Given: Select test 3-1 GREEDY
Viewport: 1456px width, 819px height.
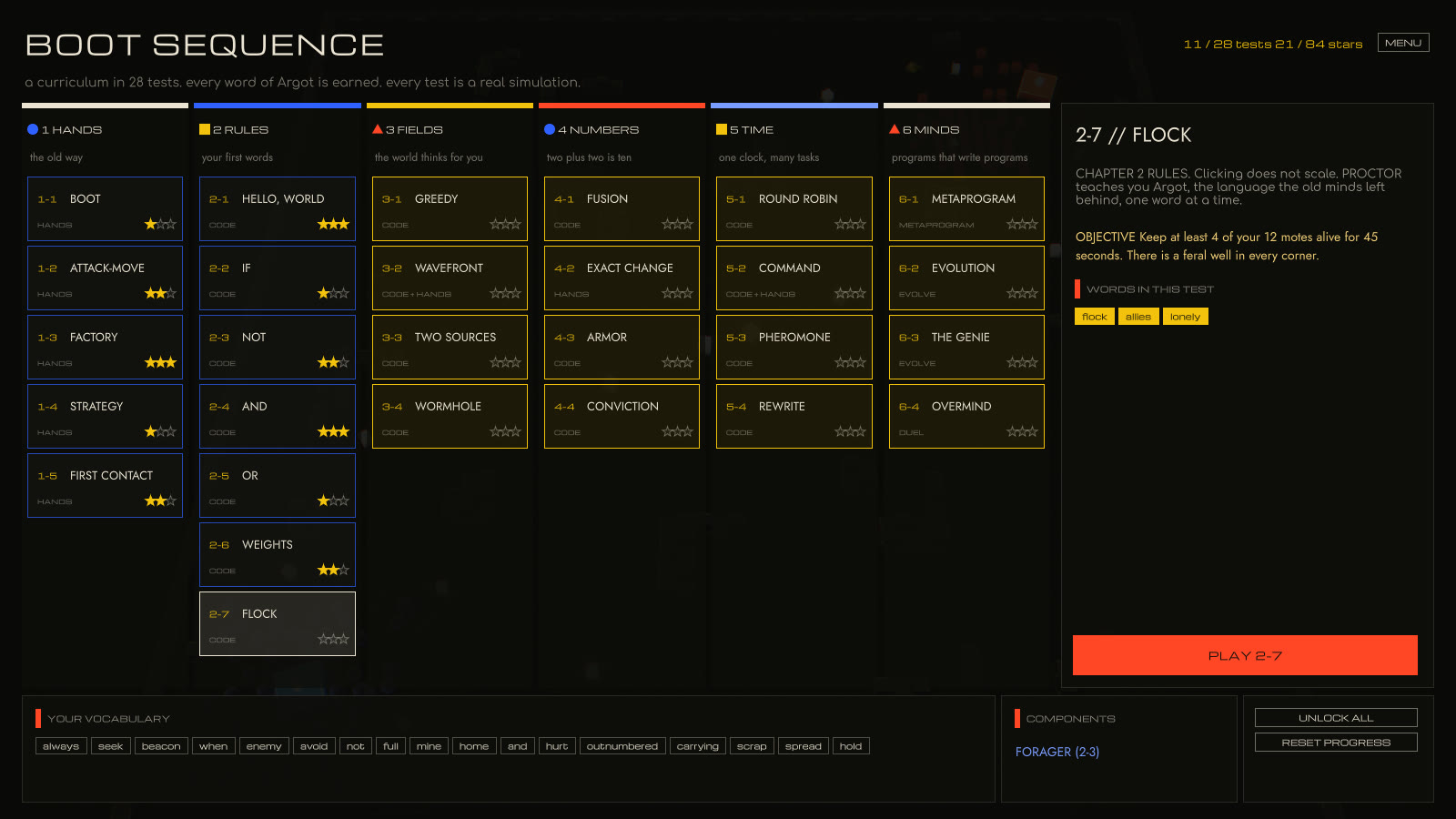Looking at the screenshot, I should (450, 208).
